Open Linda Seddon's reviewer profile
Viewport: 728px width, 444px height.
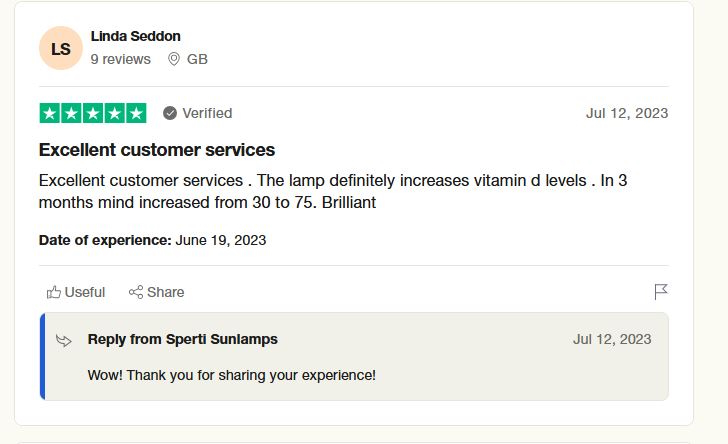135,36
